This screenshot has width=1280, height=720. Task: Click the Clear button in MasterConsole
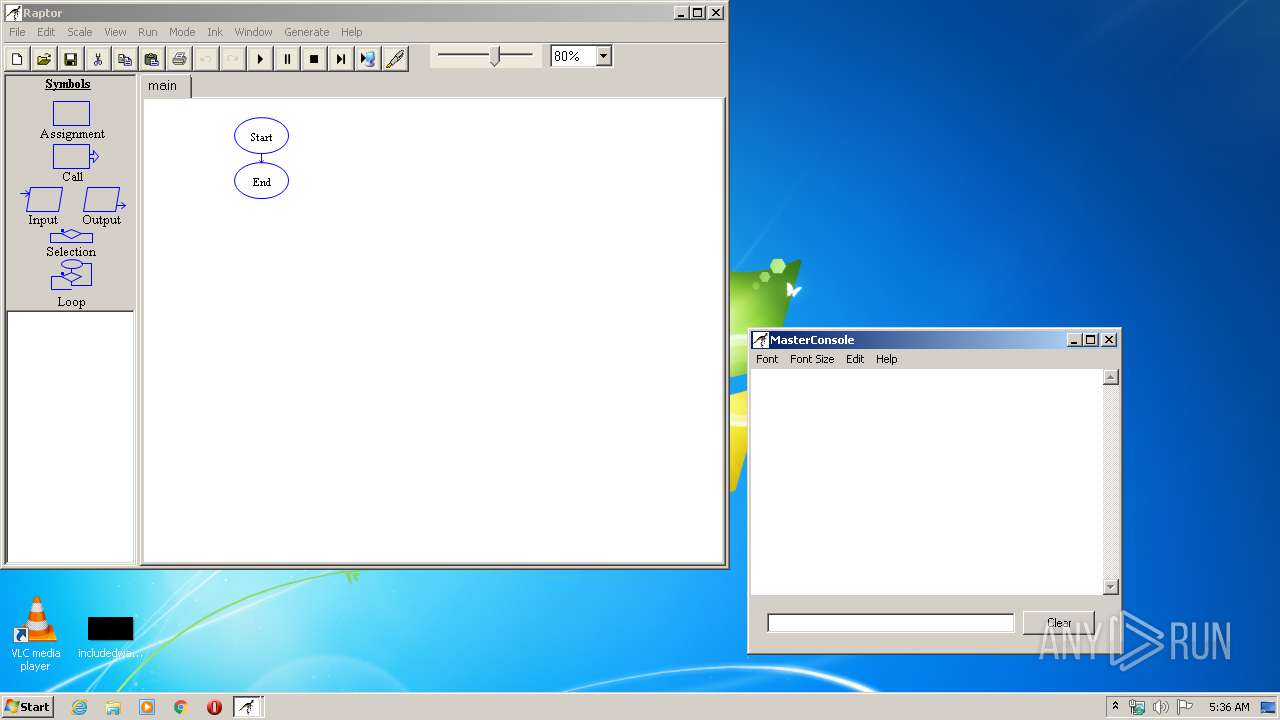tap(1059, 623)
